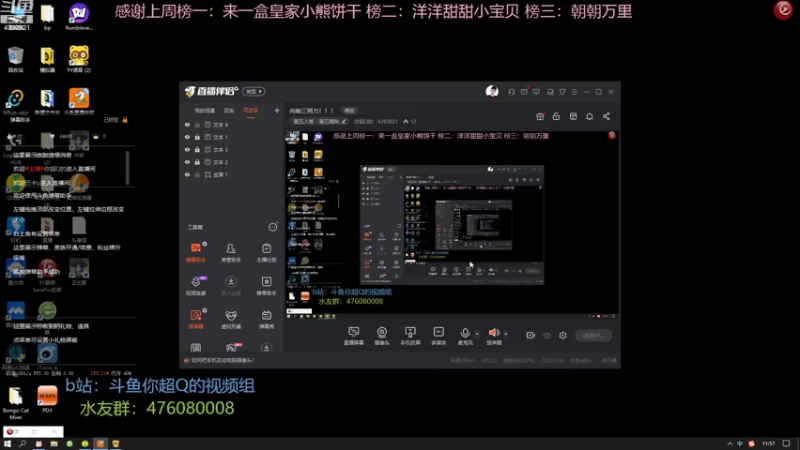The height and width of the screenshot is (450, 800).
Task: Open the user avatar profile
Action: pyautogui.click(x=492, y=91)
